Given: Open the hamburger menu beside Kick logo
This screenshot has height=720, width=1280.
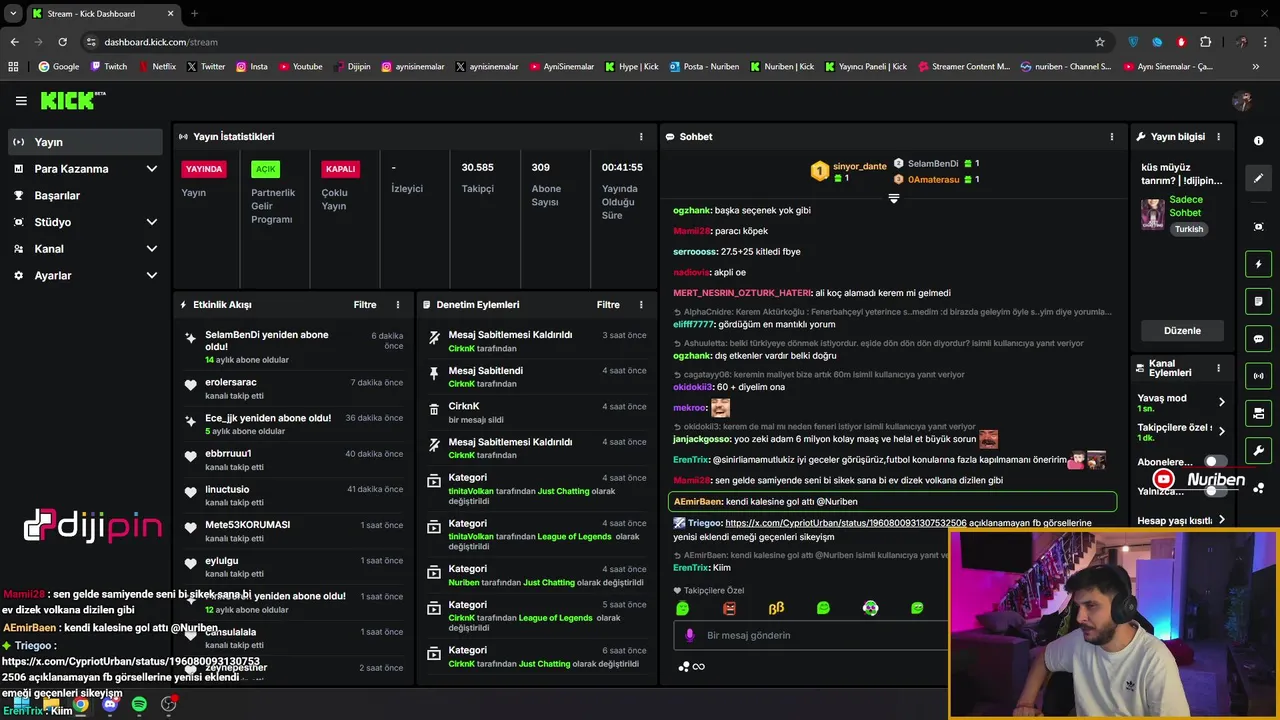Looking at the screenshot, I should point(21,101).
